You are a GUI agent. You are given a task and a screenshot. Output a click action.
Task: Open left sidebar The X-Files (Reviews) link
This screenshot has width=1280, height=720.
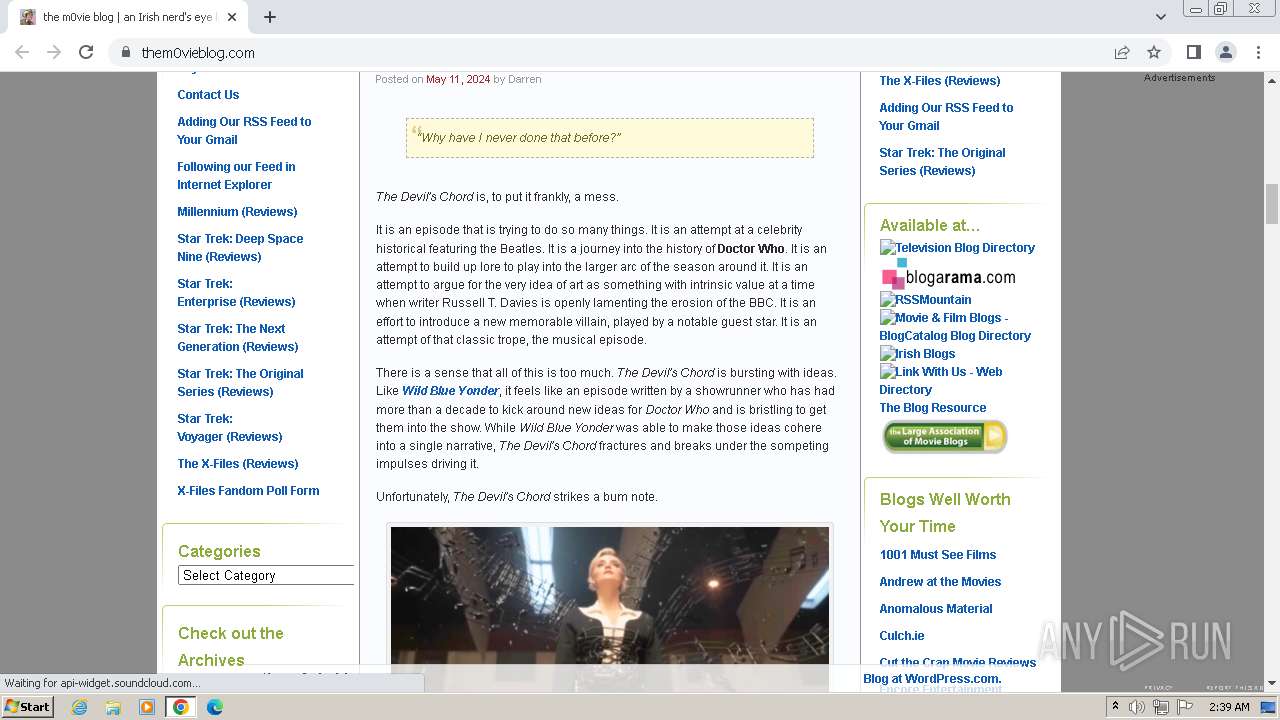(x=238, y=464)
